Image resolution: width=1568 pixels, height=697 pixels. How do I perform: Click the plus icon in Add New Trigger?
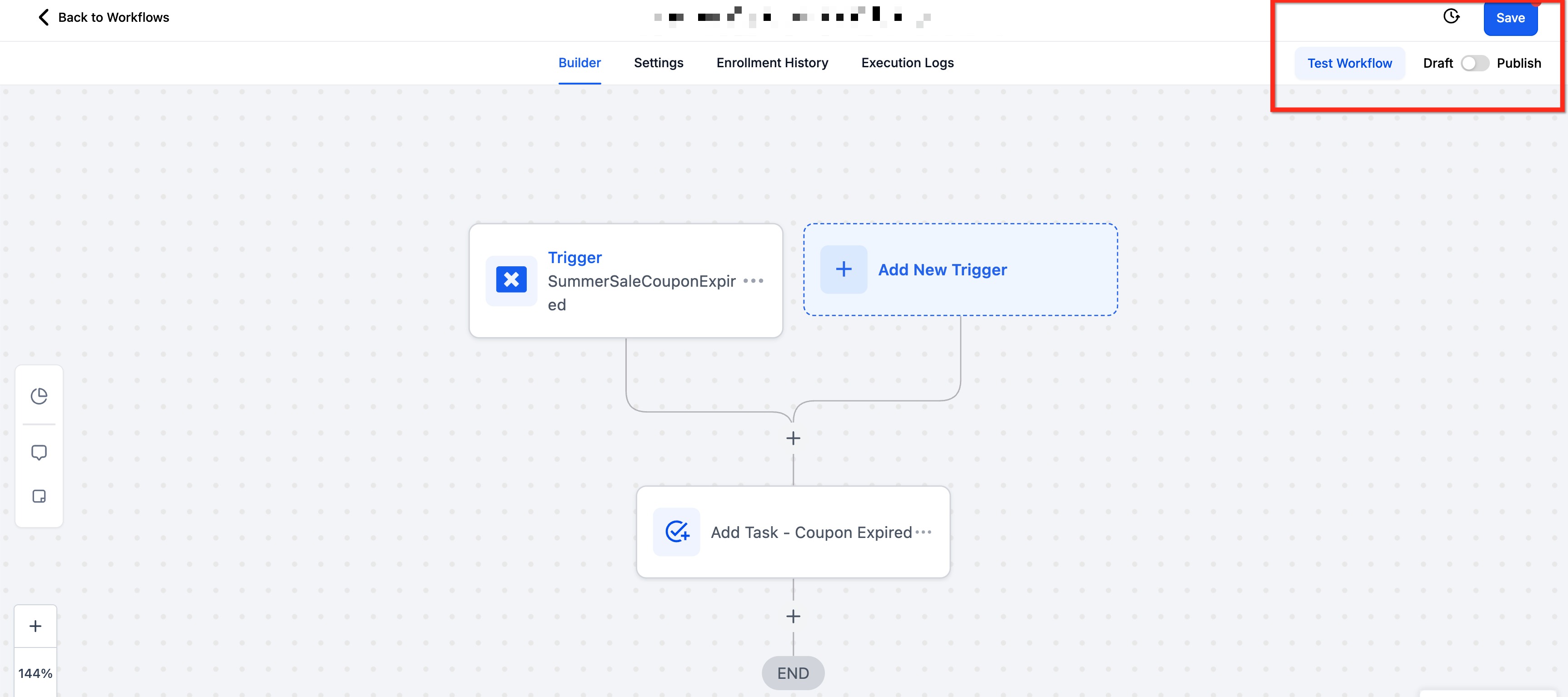point(844,270)
